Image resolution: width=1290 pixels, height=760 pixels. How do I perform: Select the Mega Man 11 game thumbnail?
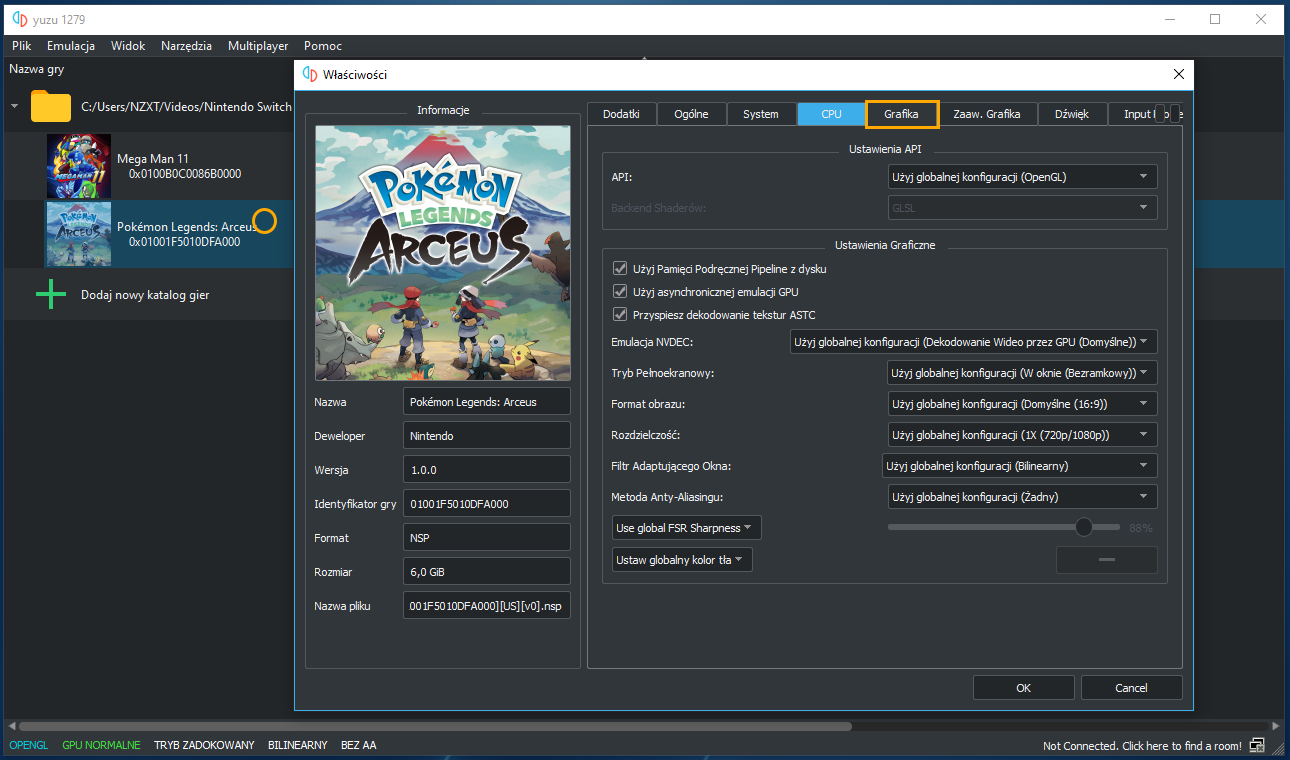coord(79,166)
